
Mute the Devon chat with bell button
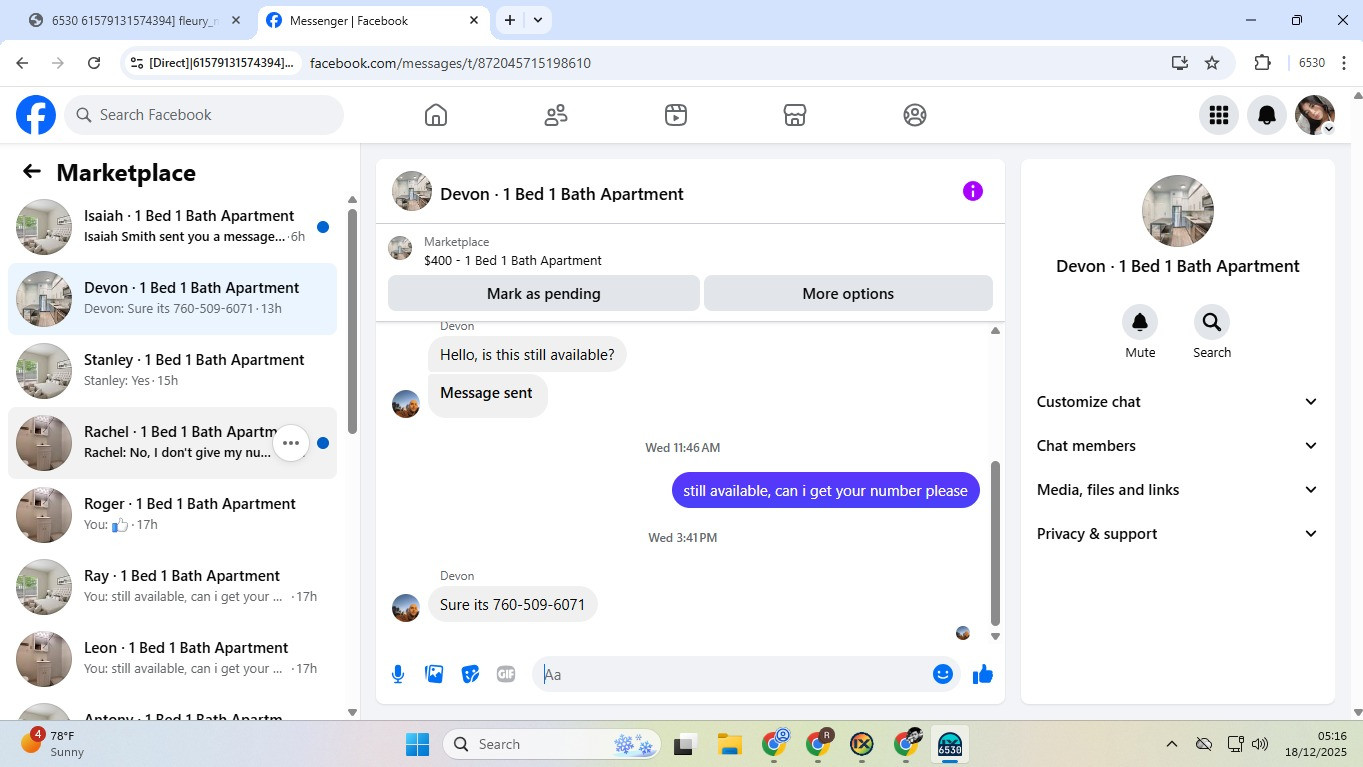click(1140, 322)
